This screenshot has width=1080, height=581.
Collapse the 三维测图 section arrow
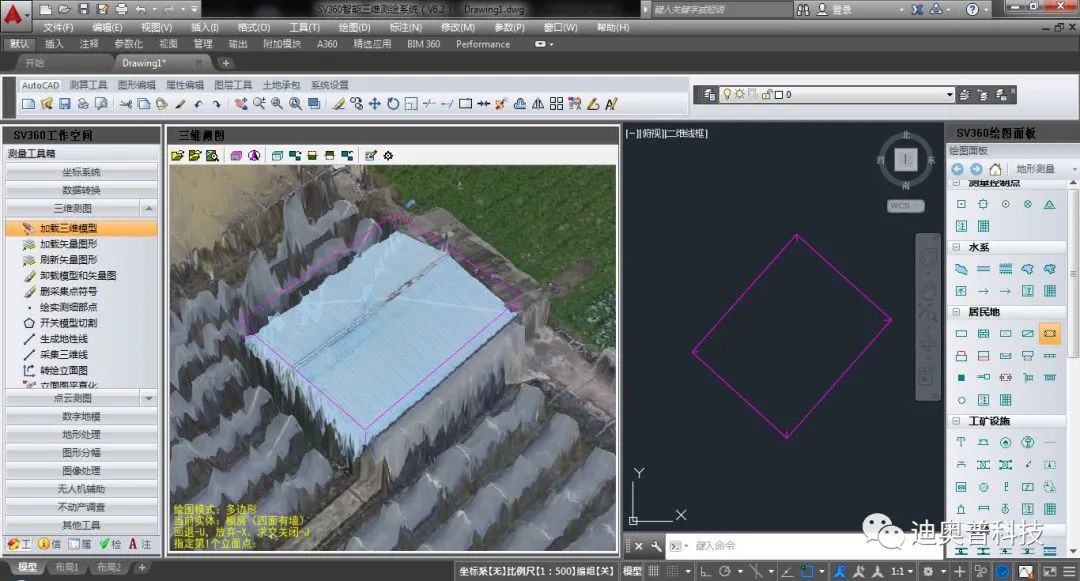(x=149, y=208)
